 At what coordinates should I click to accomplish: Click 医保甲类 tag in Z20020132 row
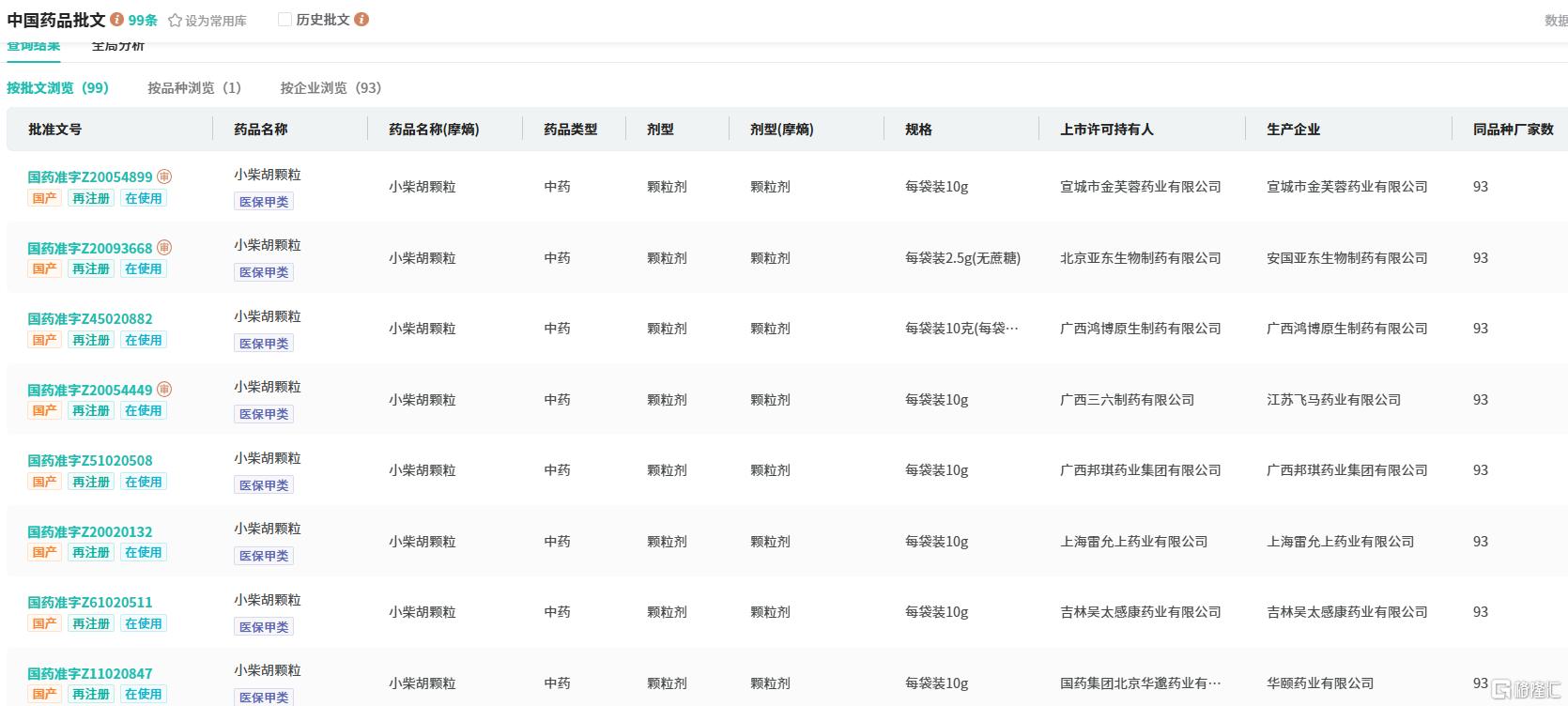(x=264, y=556)
